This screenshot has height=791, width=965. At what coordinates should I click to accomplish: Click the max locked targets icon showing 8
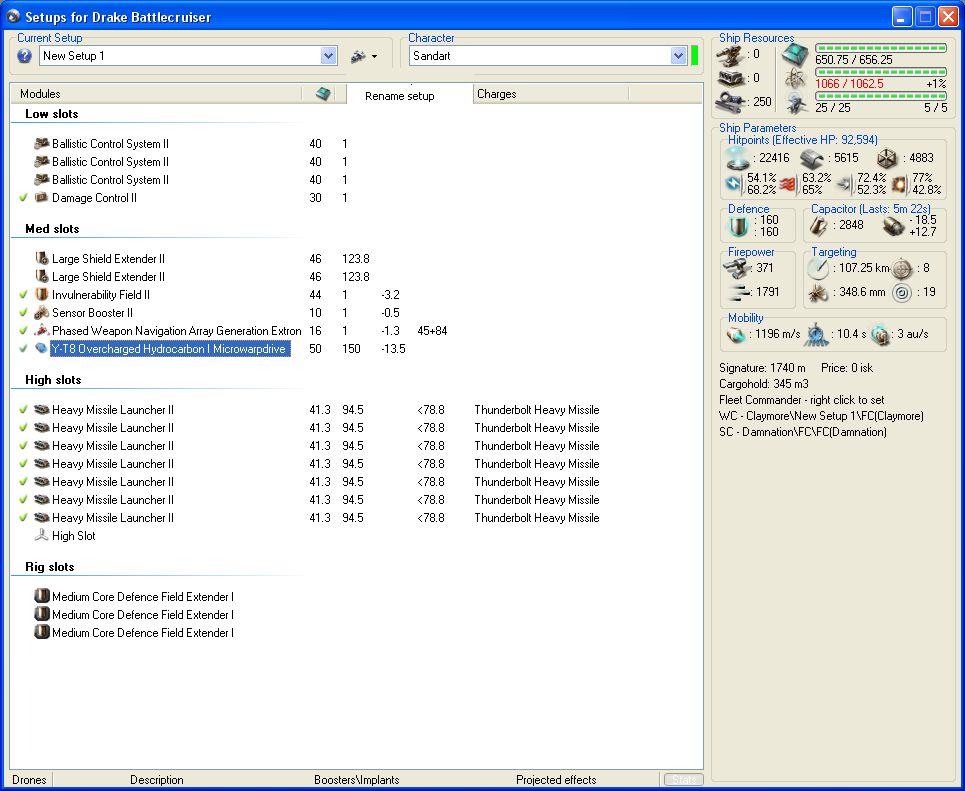(x=902, y=268)
